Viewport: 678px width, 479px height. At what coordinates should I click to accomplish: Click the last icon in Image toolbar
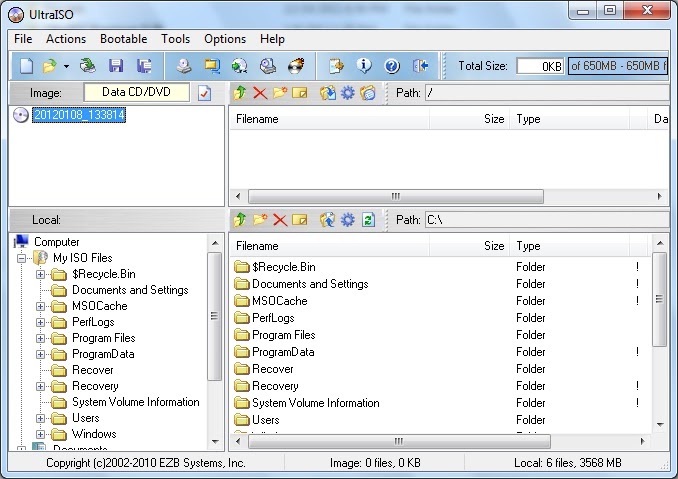pyautogui.click(x=368, y=93)
